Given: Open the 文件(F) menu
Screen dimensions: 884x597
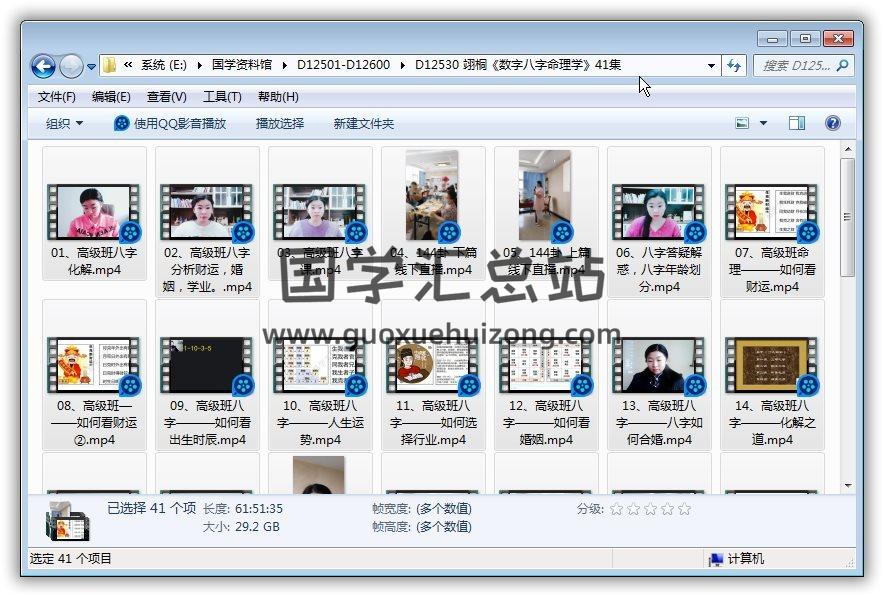Looking at the screenshot, I should 57,97.
